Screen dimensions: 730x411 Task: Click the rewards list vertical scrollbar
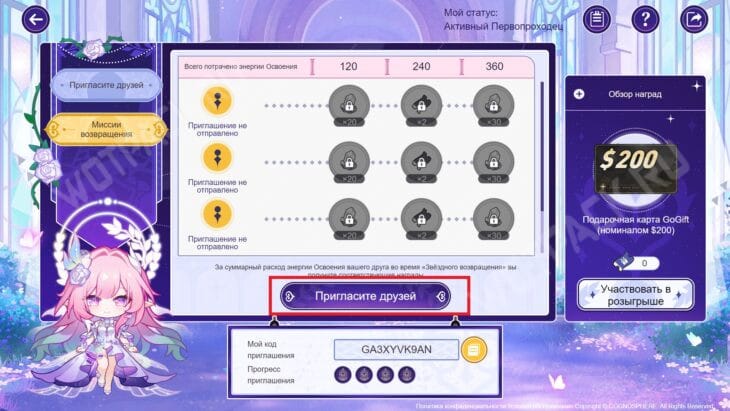[542, 147]
